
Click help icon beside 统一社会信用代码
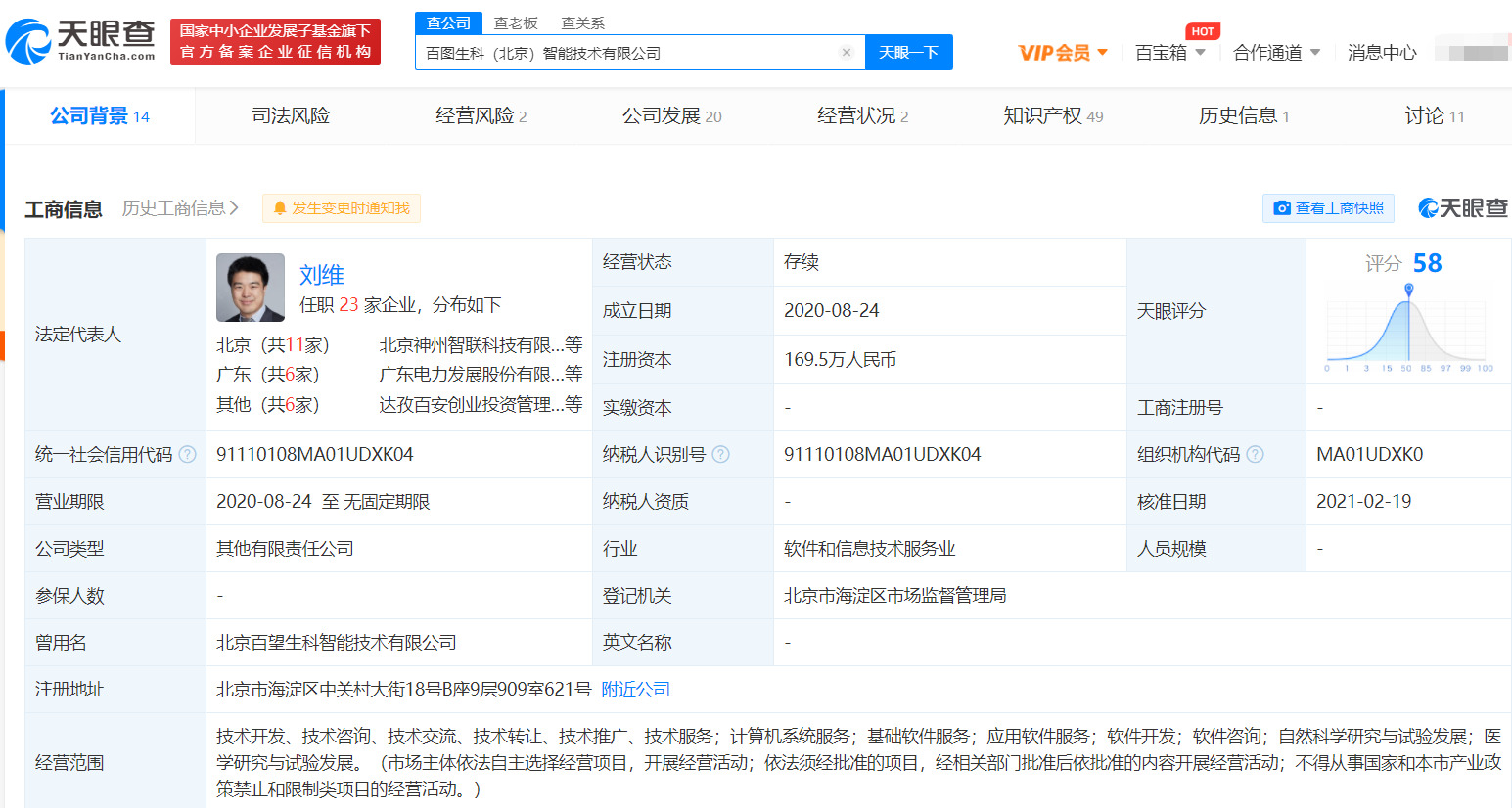(x=188, y=455)
